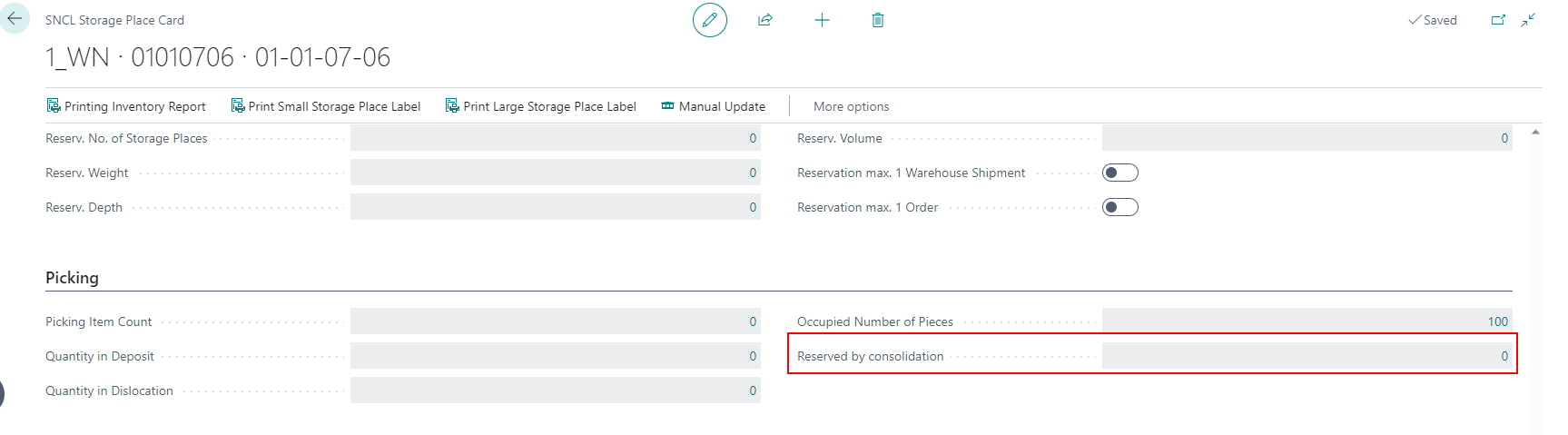Screen dimensions: 1568x435
Task: Collapse the page with arrows icon
Action: click(x=1528, y=20)
